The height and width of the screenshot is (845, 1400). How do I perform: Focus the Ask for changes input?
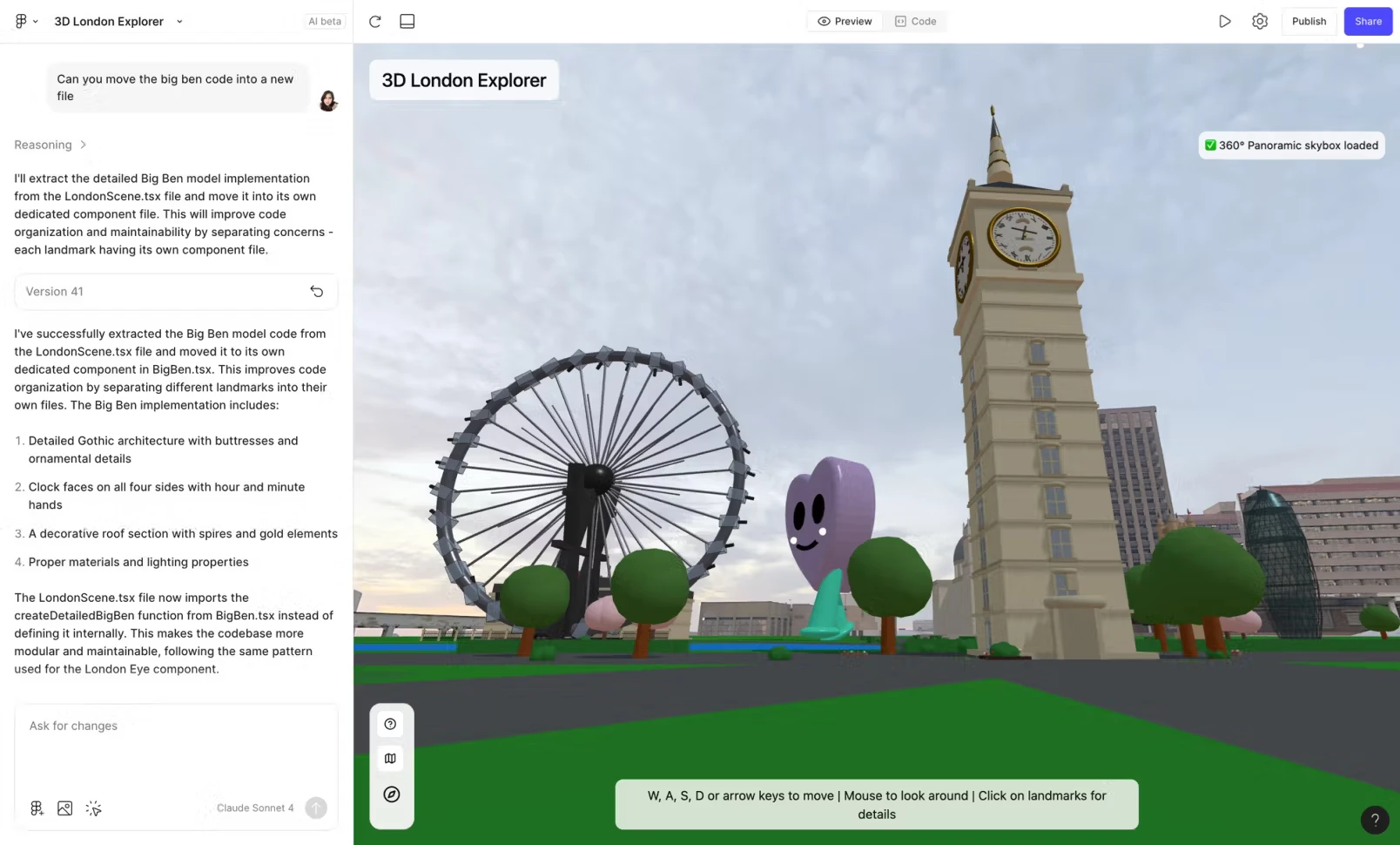point(176,746)
